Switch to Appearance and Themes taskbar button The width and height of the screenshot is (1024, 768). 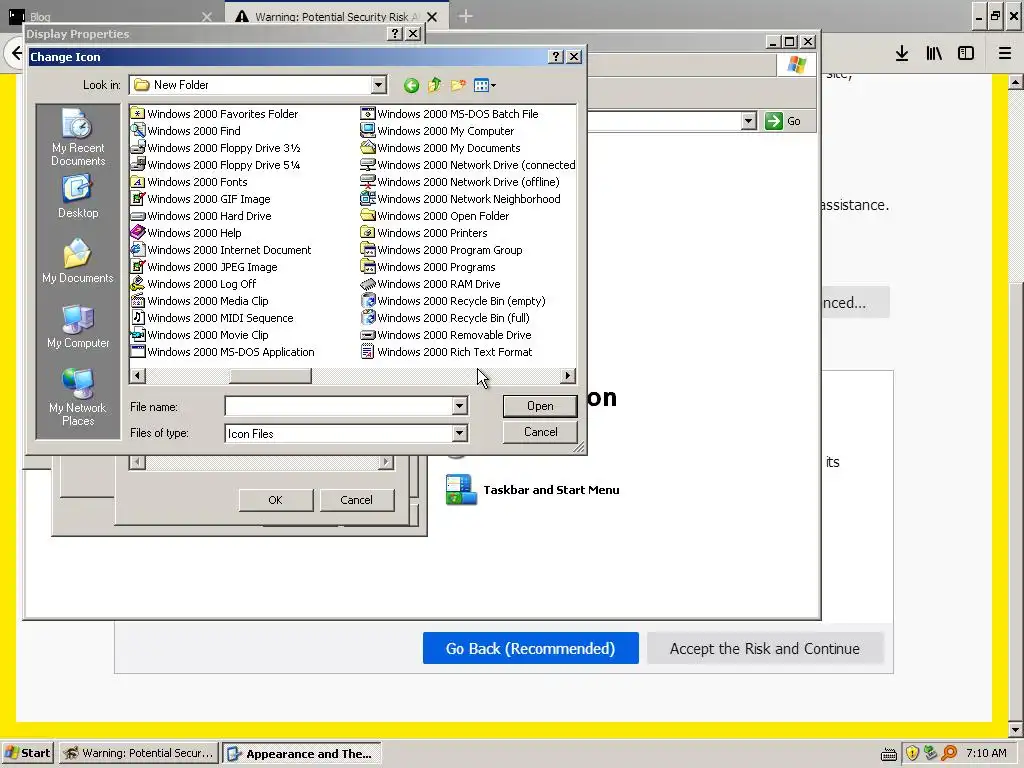[x=301, y=753]
